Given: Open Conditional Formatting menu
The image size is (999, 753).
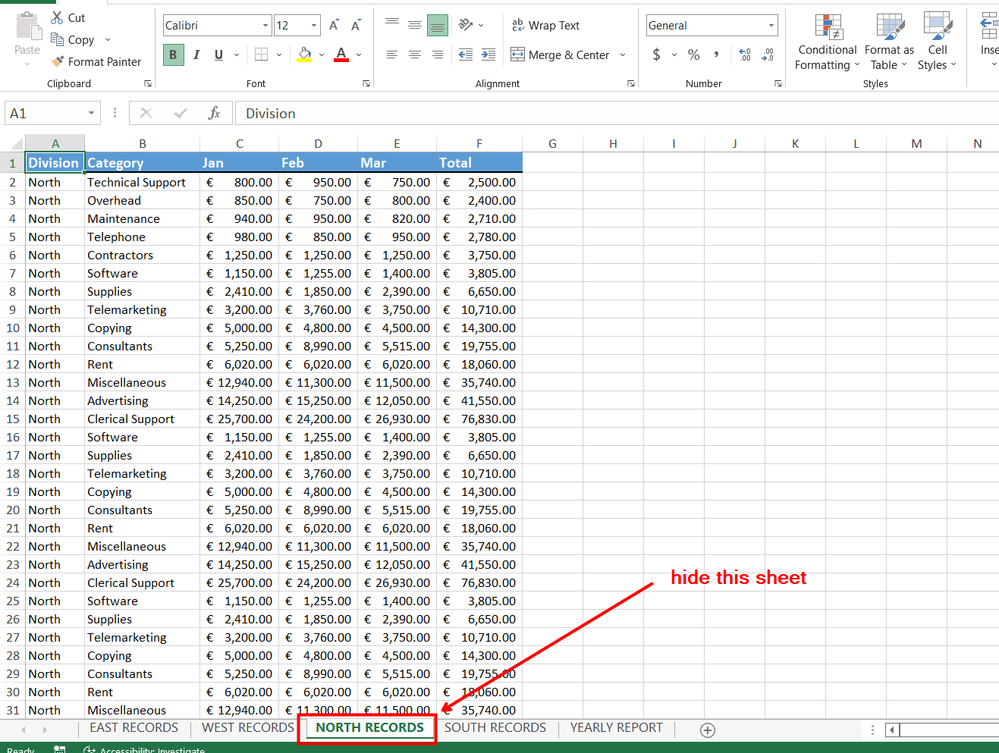Looking at the screenshot, I should click(x=827, y=42).
